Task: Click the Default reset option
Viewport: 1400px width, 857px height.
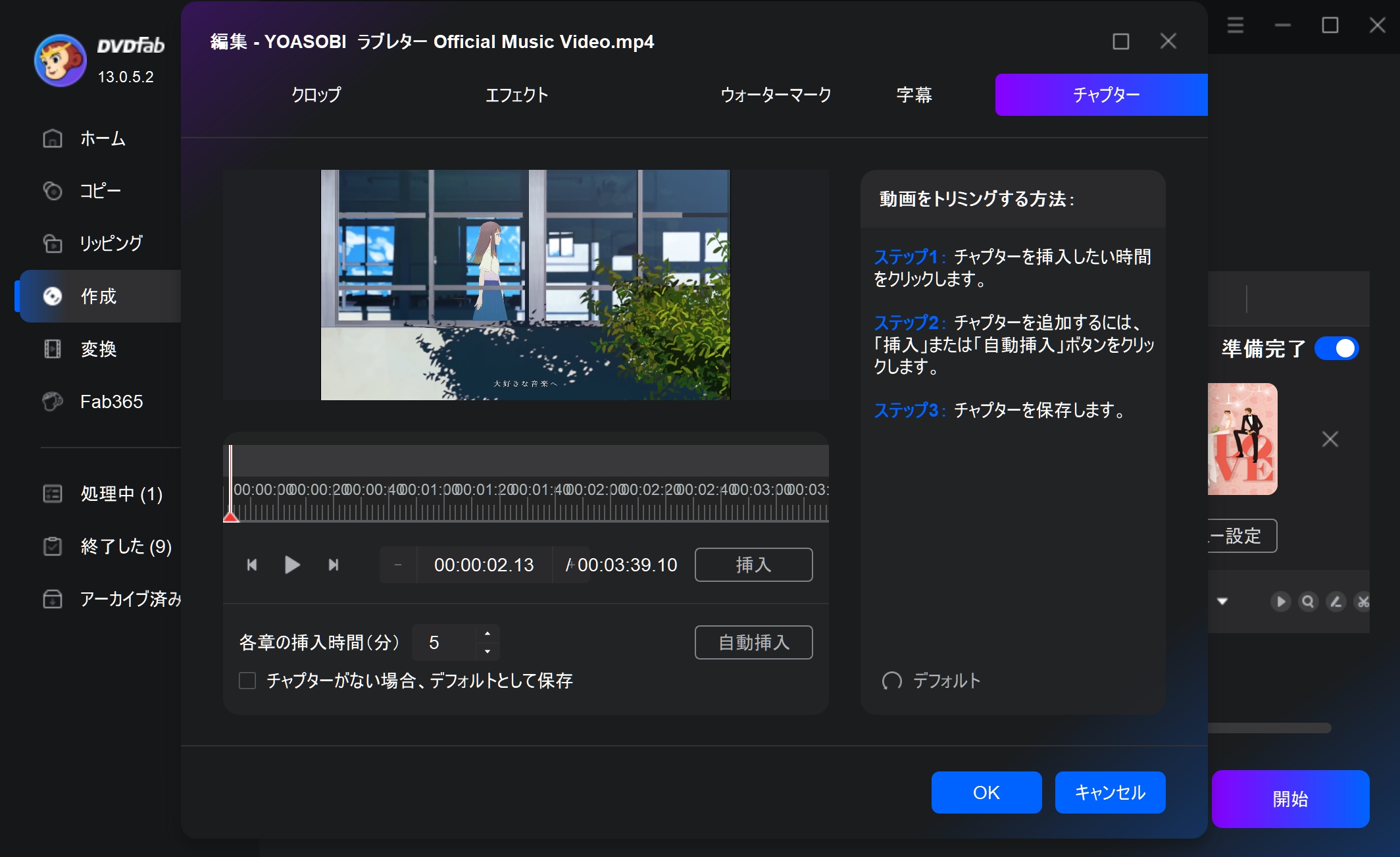Action: [x=932, y=681]
